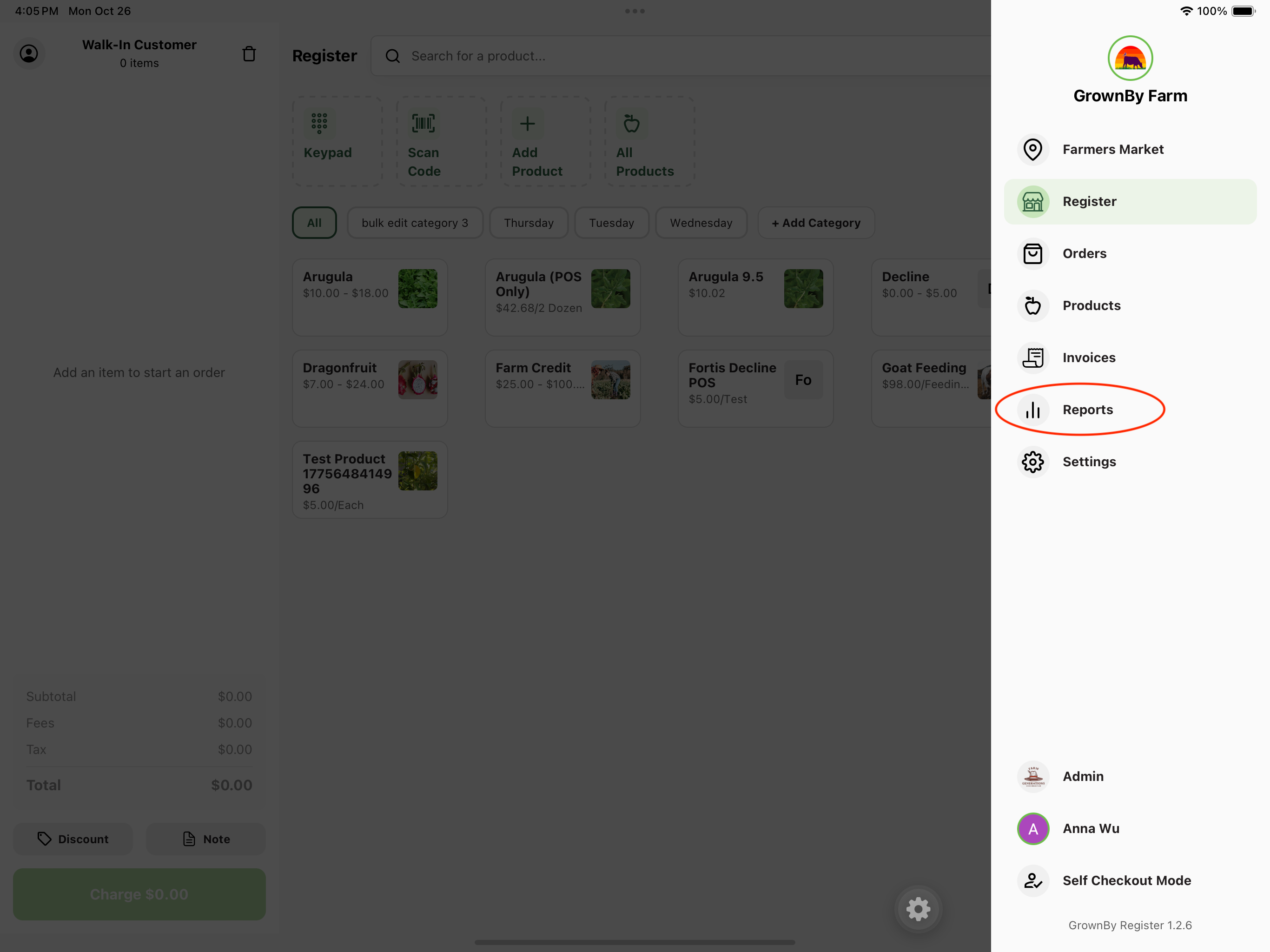1270x952 pixels.
Task: Add Arugula (POS Only) product card
Action: pyautogui.click(x=562, y=297)
